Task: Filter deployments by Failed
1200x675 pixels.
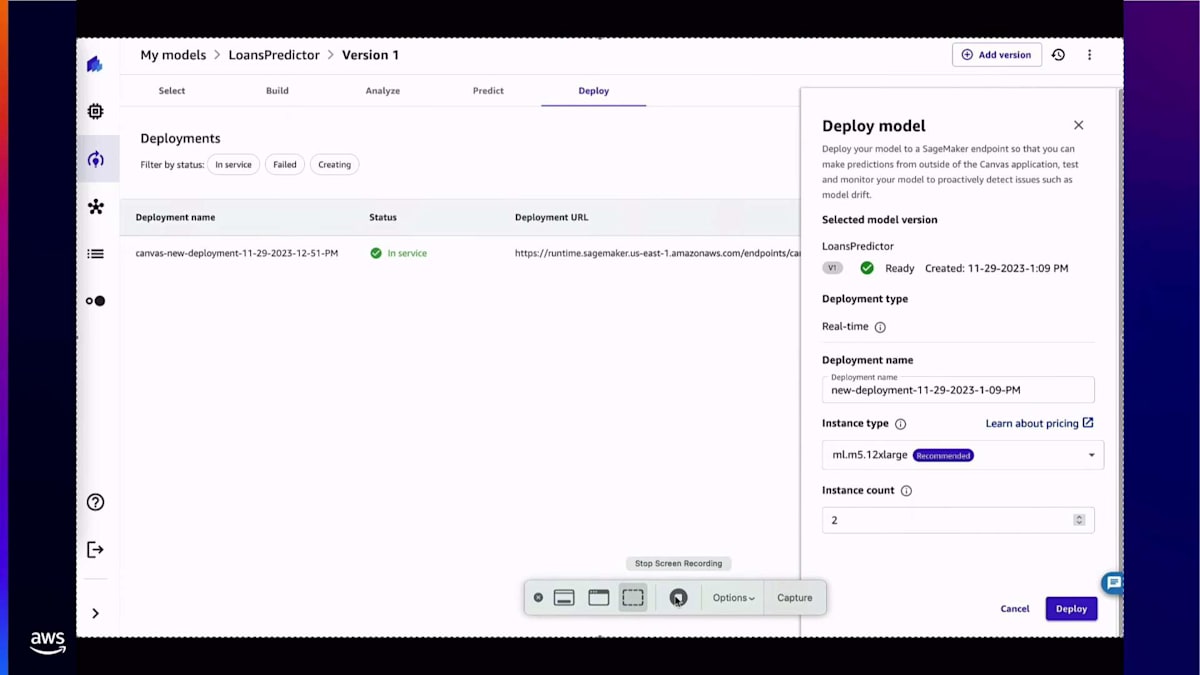Action: (285, 164)
